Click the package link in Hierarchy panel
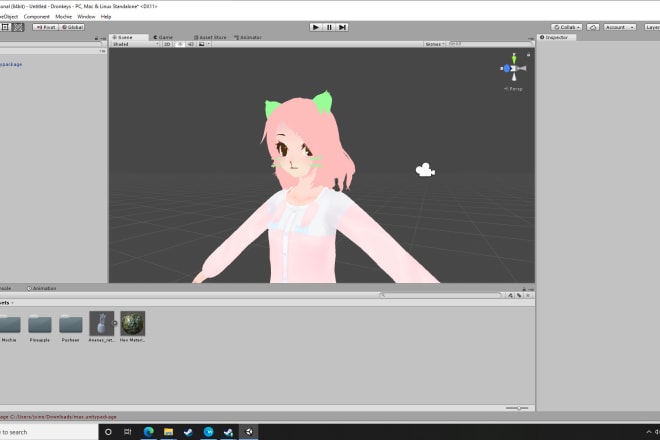The image size is (660, 440). point(11,64)
